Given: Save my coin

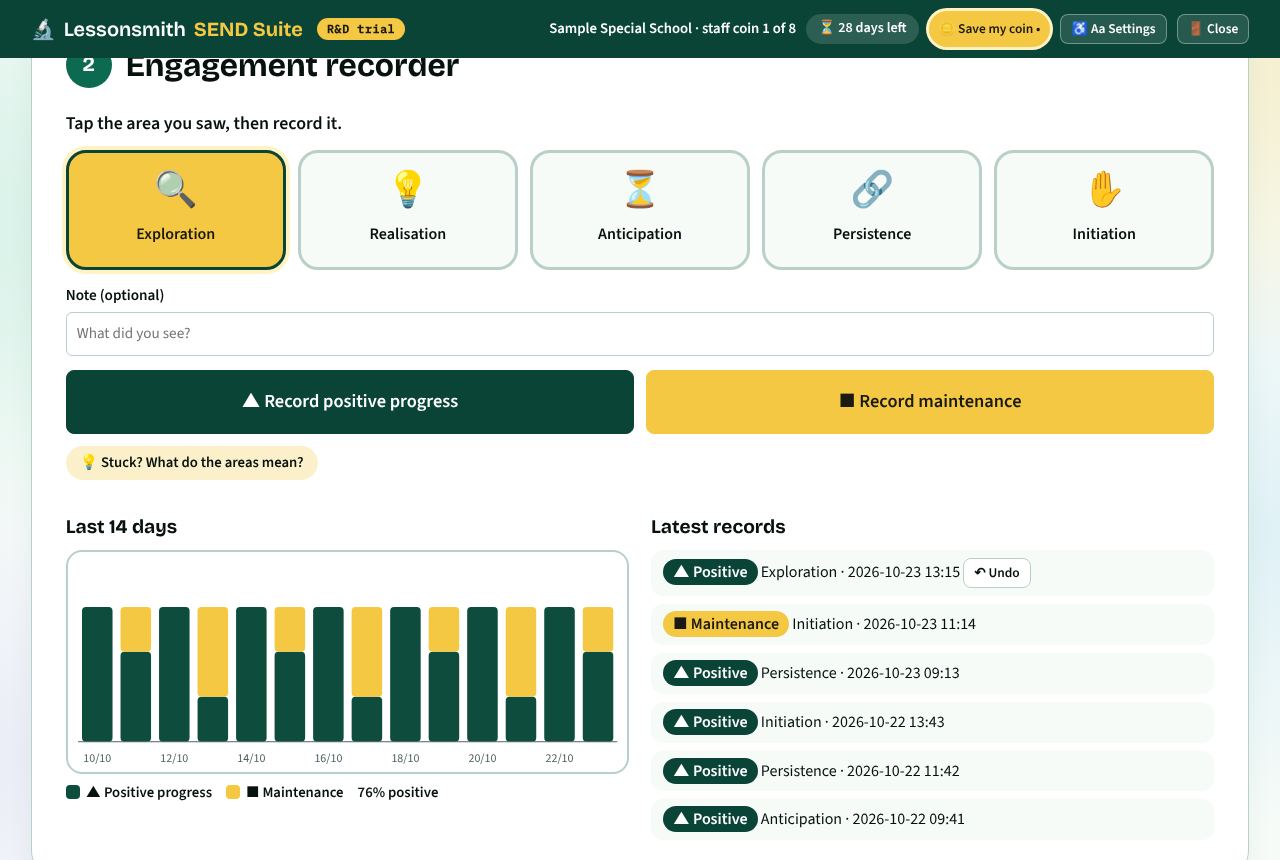Looking at the screenshot, I should pos(989,29).
